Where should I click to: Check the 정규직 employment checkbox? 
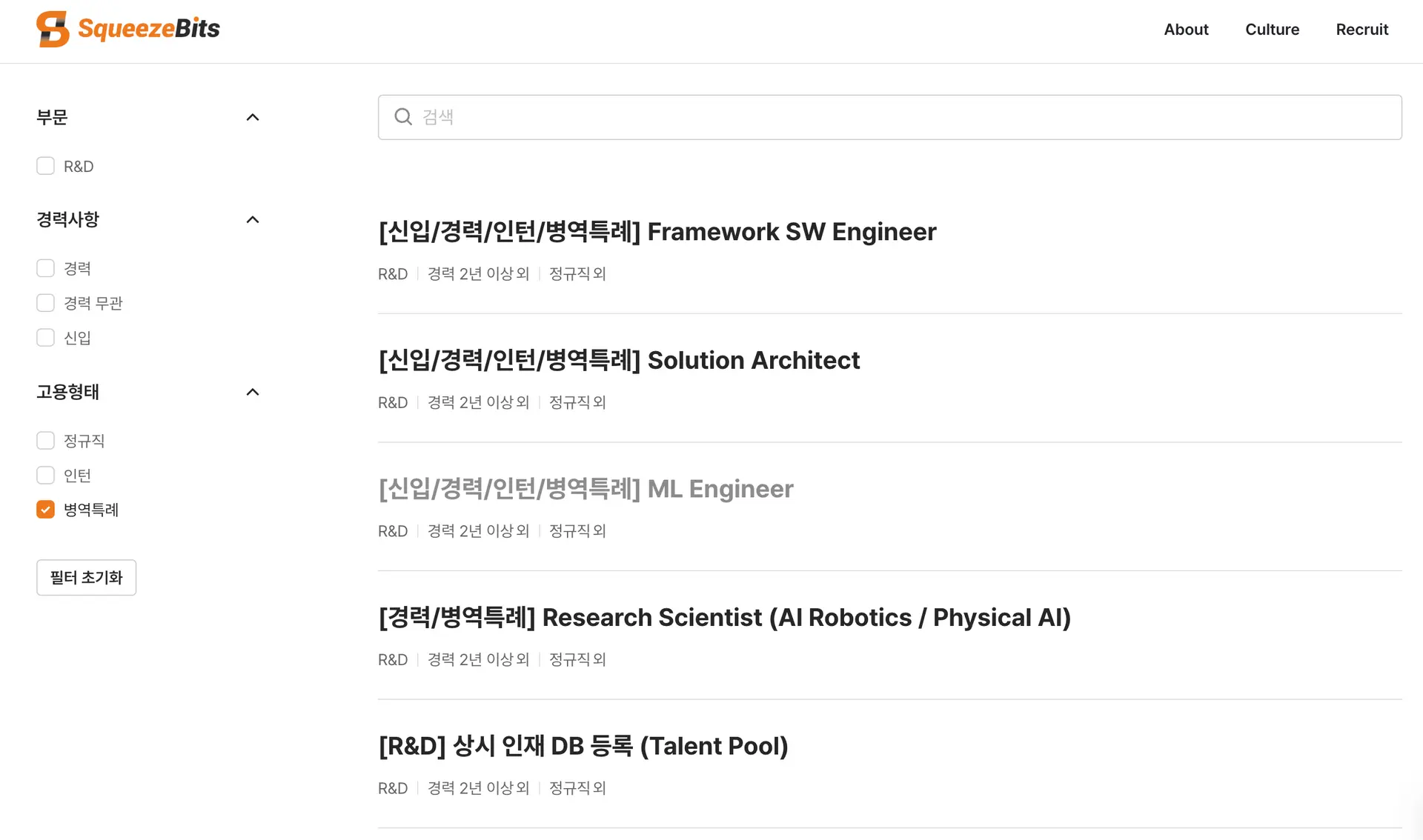click(46, 441)
